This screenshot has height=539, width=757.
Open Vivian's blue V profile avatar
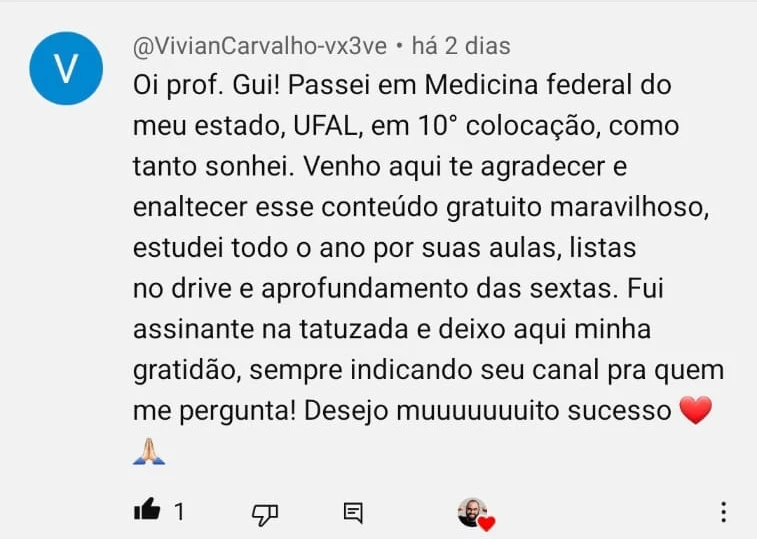click(66, 69)
